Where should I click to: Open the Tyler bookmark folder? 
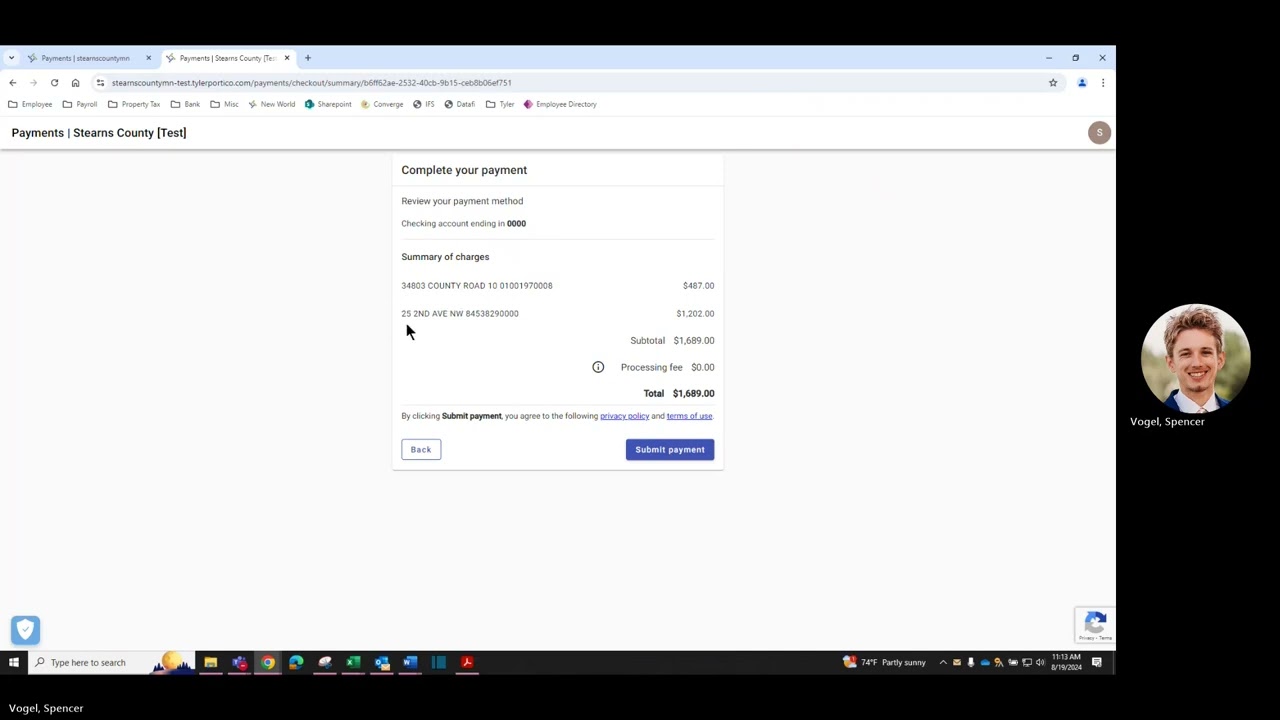pos(500,104)
